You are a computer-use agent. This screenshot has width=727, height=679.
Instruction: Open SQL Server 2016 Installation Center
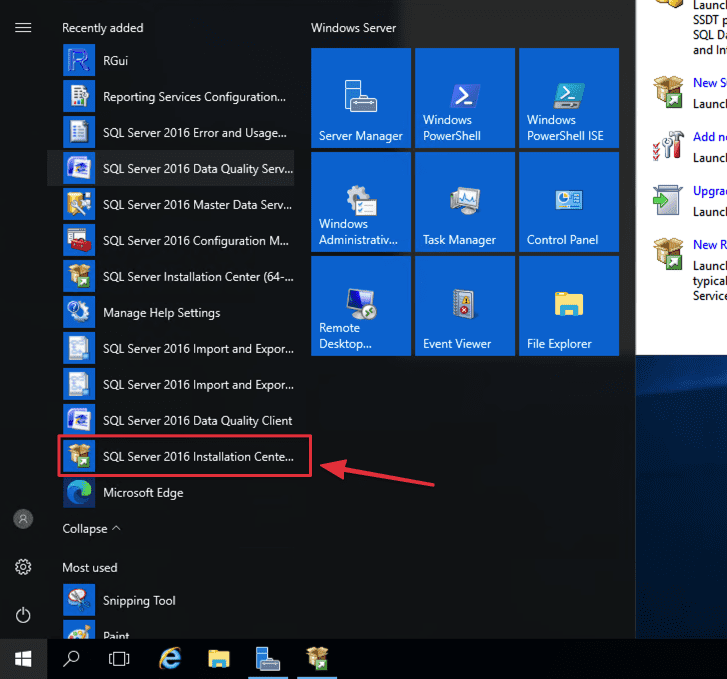click(185, 457)
